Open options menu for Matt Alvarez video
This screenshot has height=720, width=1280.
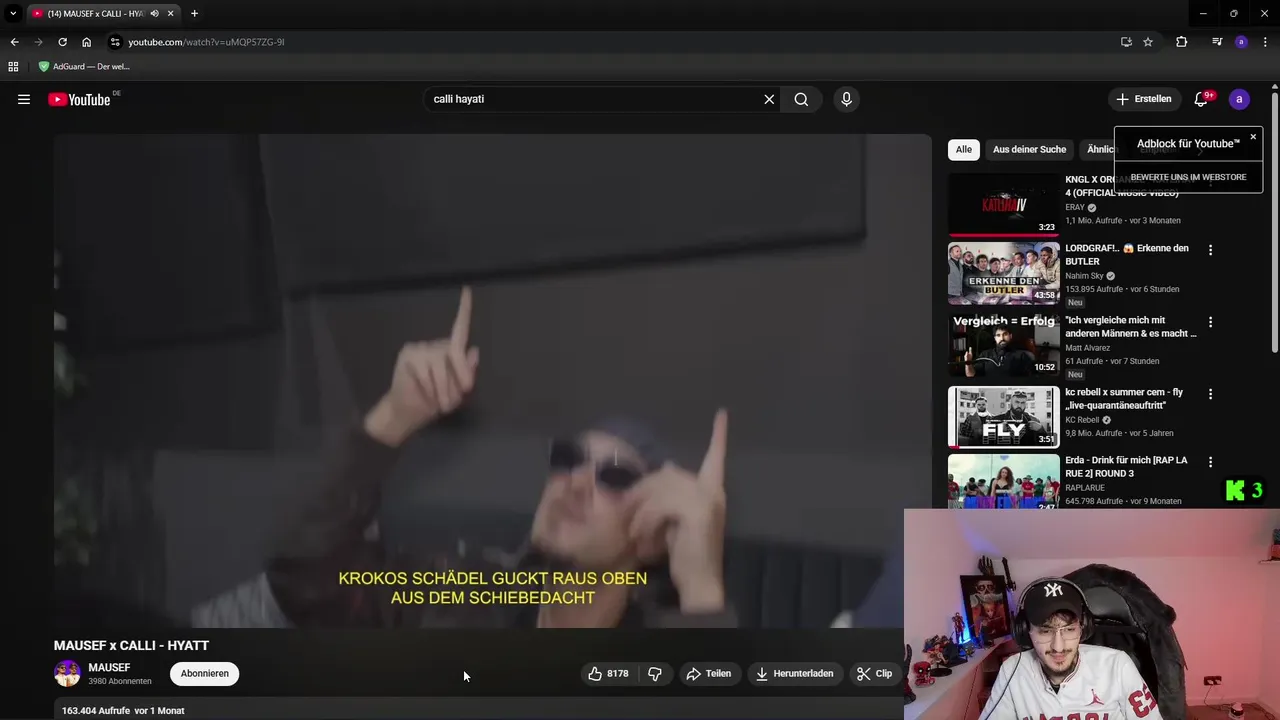(1210, 322)
